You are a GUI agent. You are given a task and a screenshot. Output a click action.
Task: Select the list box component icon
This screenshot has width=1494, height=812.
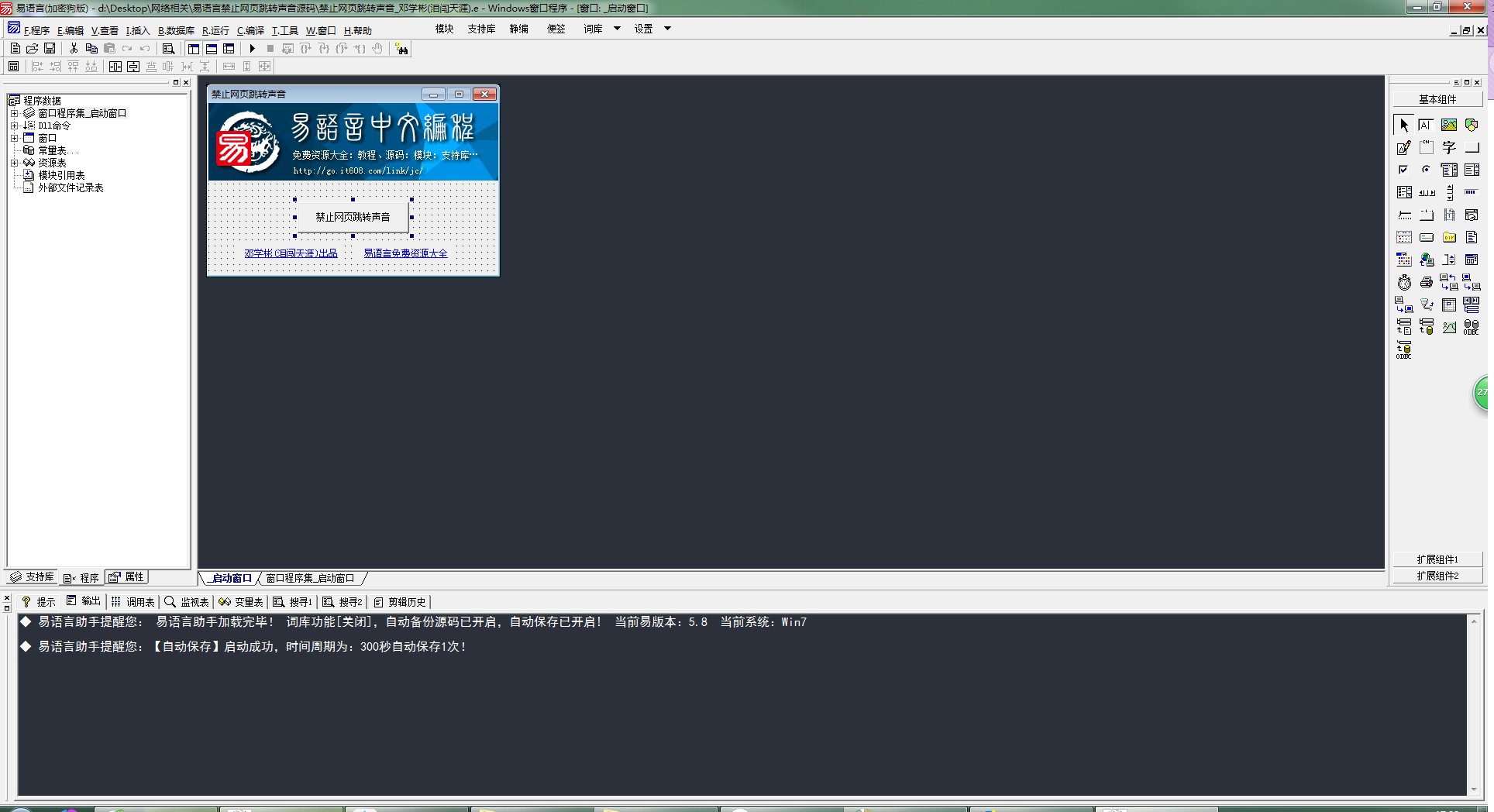point(1472,170)
